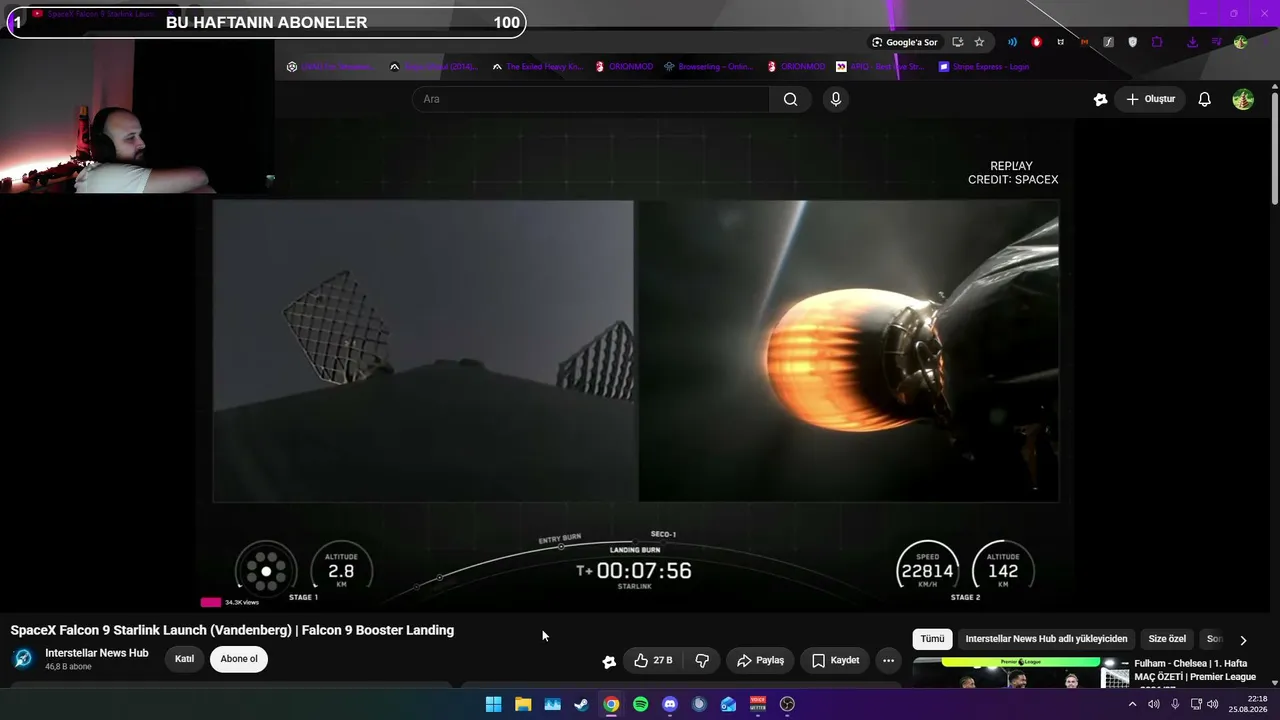
Task: Open the Fulham - Chelsea video title
Action: (1194, 670)
